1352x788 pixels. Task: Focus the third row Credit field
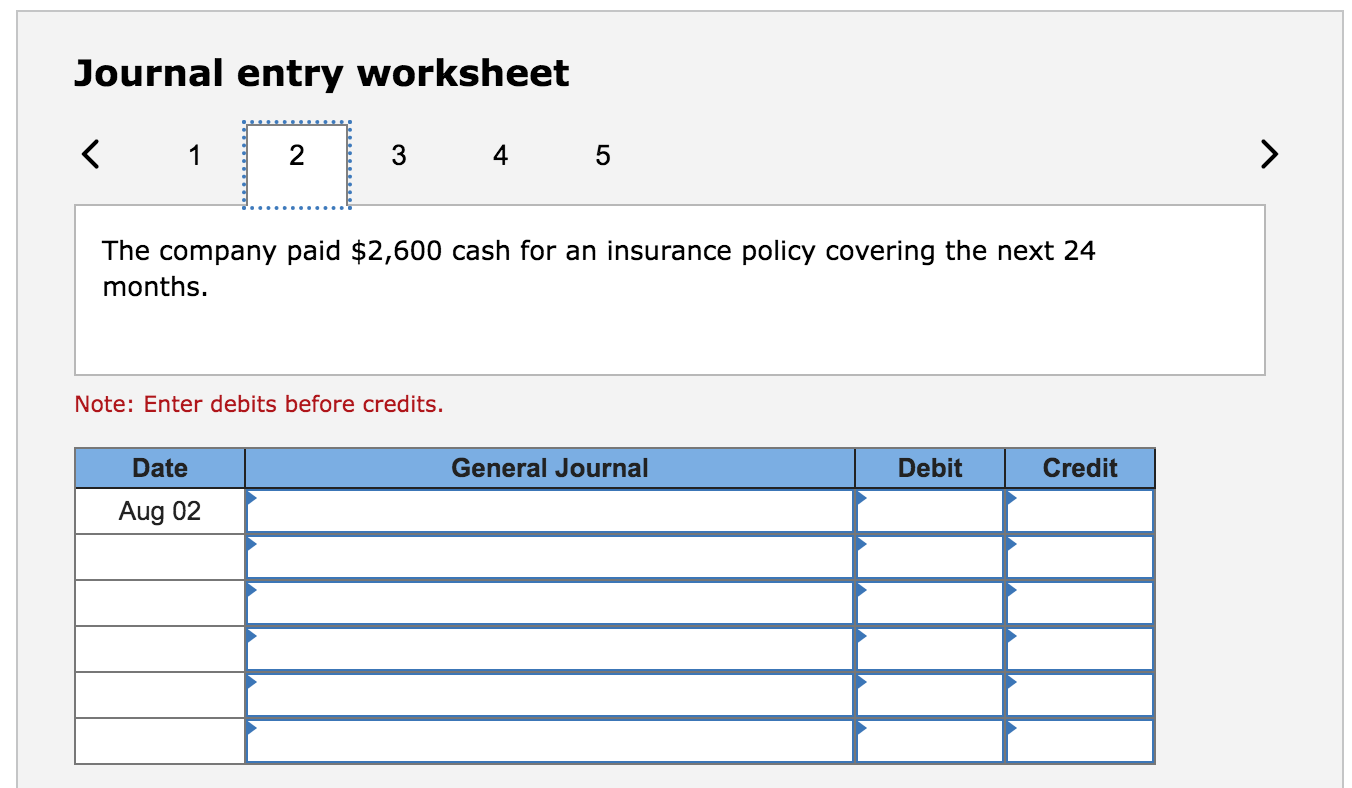1080,603
